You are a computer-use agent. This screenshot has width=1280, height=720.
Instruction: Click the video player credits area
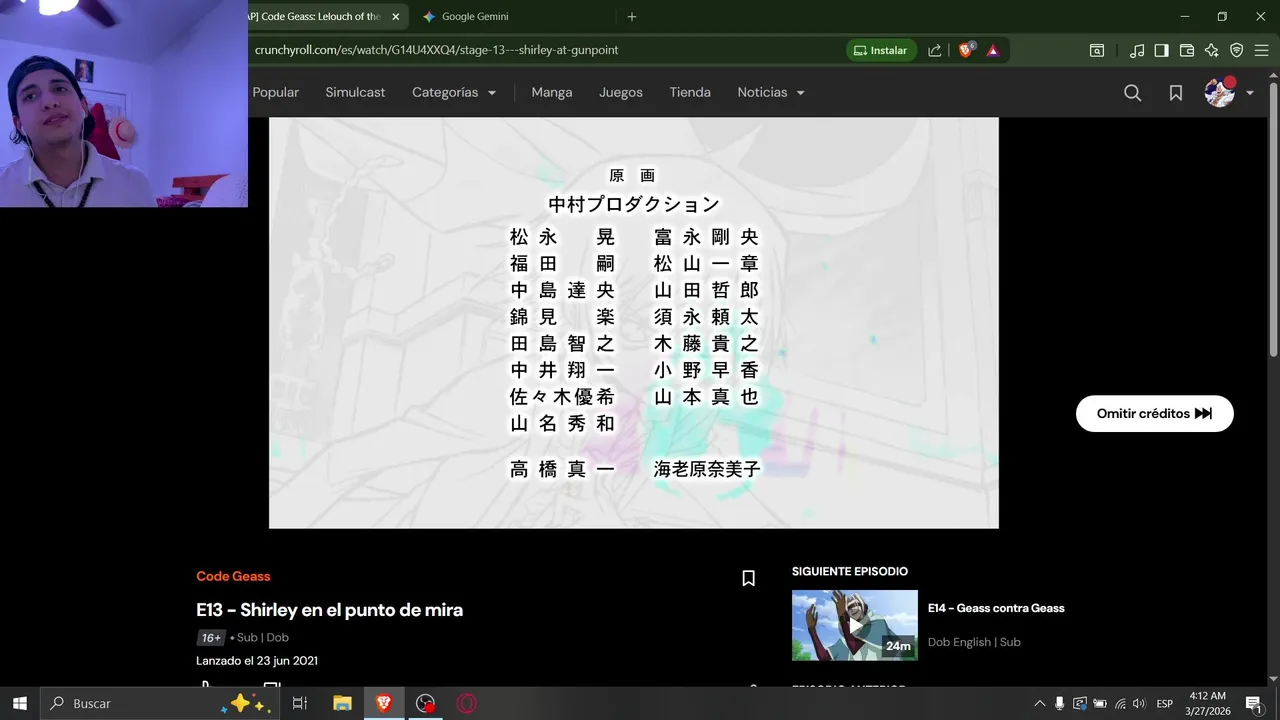coord(634,323)
